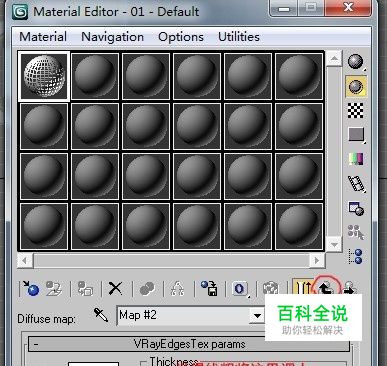
Task: Click Assign Material to Selection icon
Action: pos(85,288)
